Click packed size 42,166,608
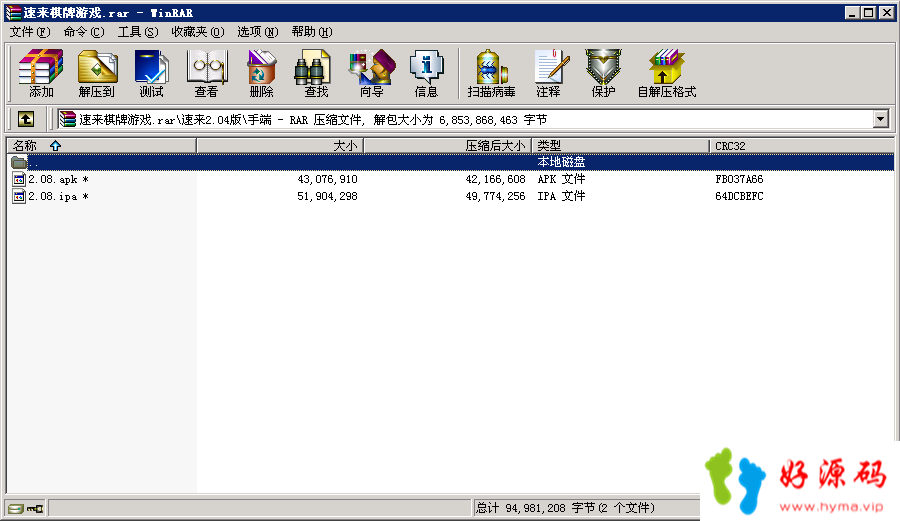The image size is (900, 521). [495, 180]
